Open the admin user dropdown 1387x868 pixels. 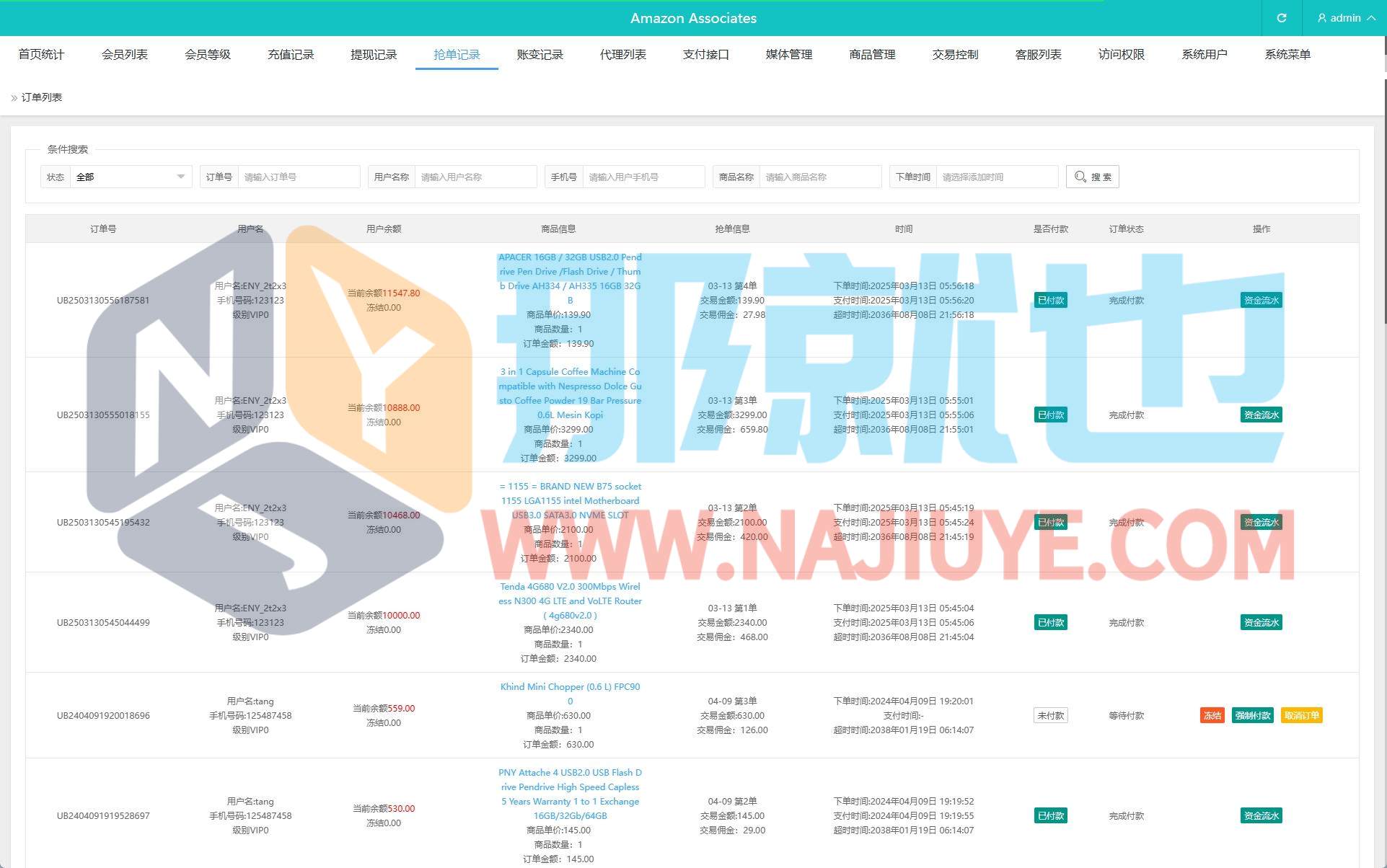pyautogui.click(x=1345, y=18)
